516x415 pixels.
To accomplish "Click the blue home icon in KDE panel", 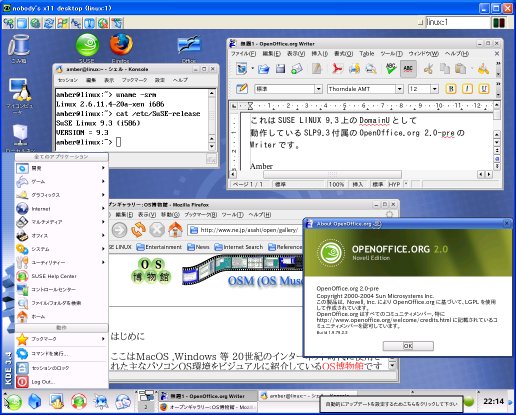I will (35, 401).
